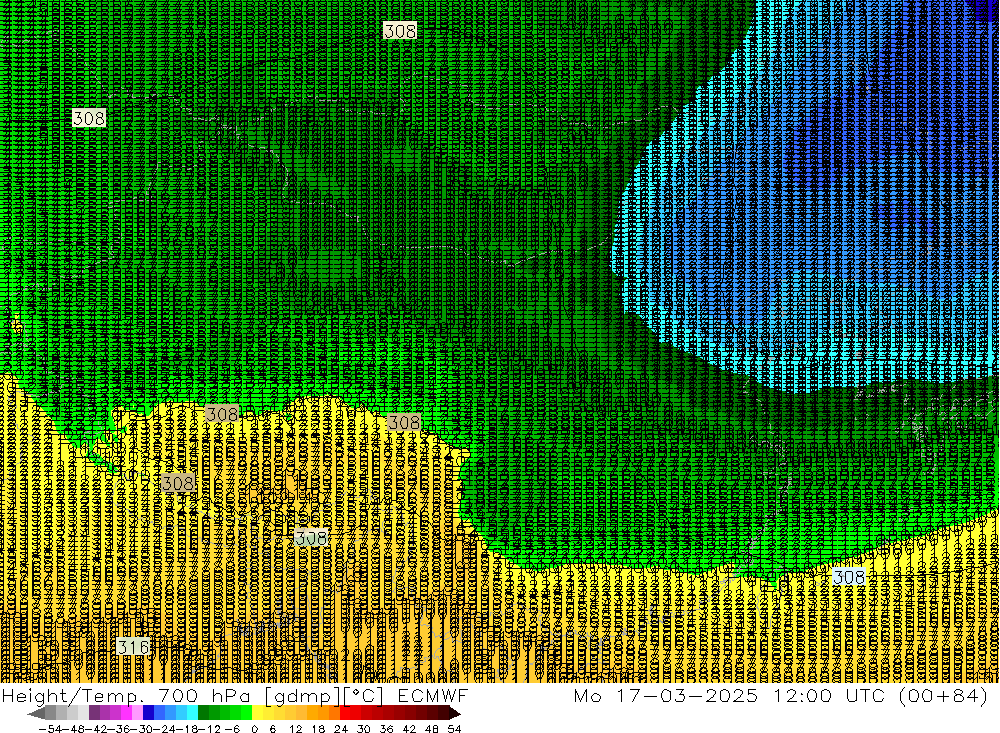Click the '12' value on the legend scale
Screen dimensions: 1000x733
coord(295,729)
